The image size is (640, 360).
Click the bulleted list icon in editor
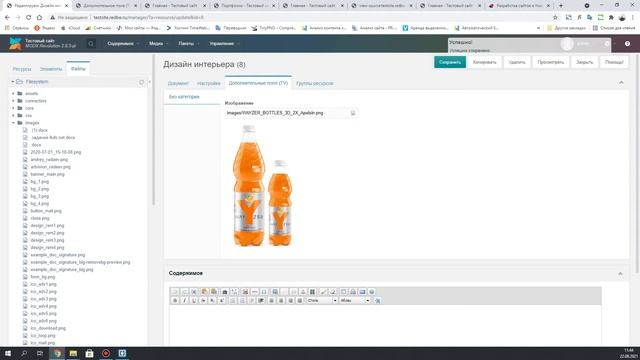(x=233, y=300)
